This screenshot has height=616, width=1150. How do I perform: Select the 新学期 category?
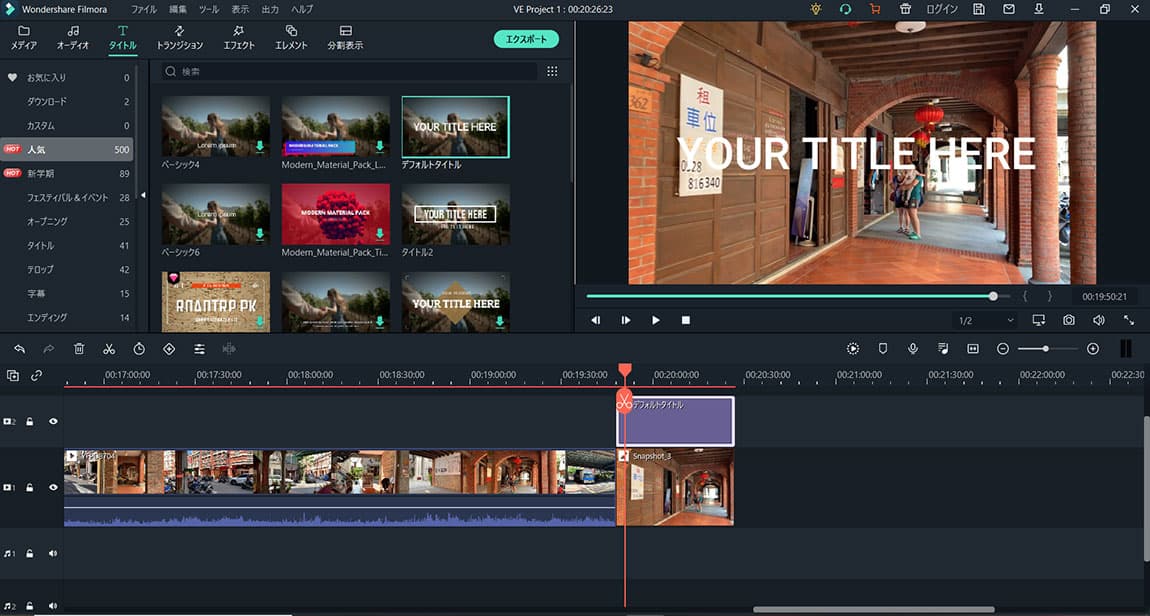(x=67, y=173)
